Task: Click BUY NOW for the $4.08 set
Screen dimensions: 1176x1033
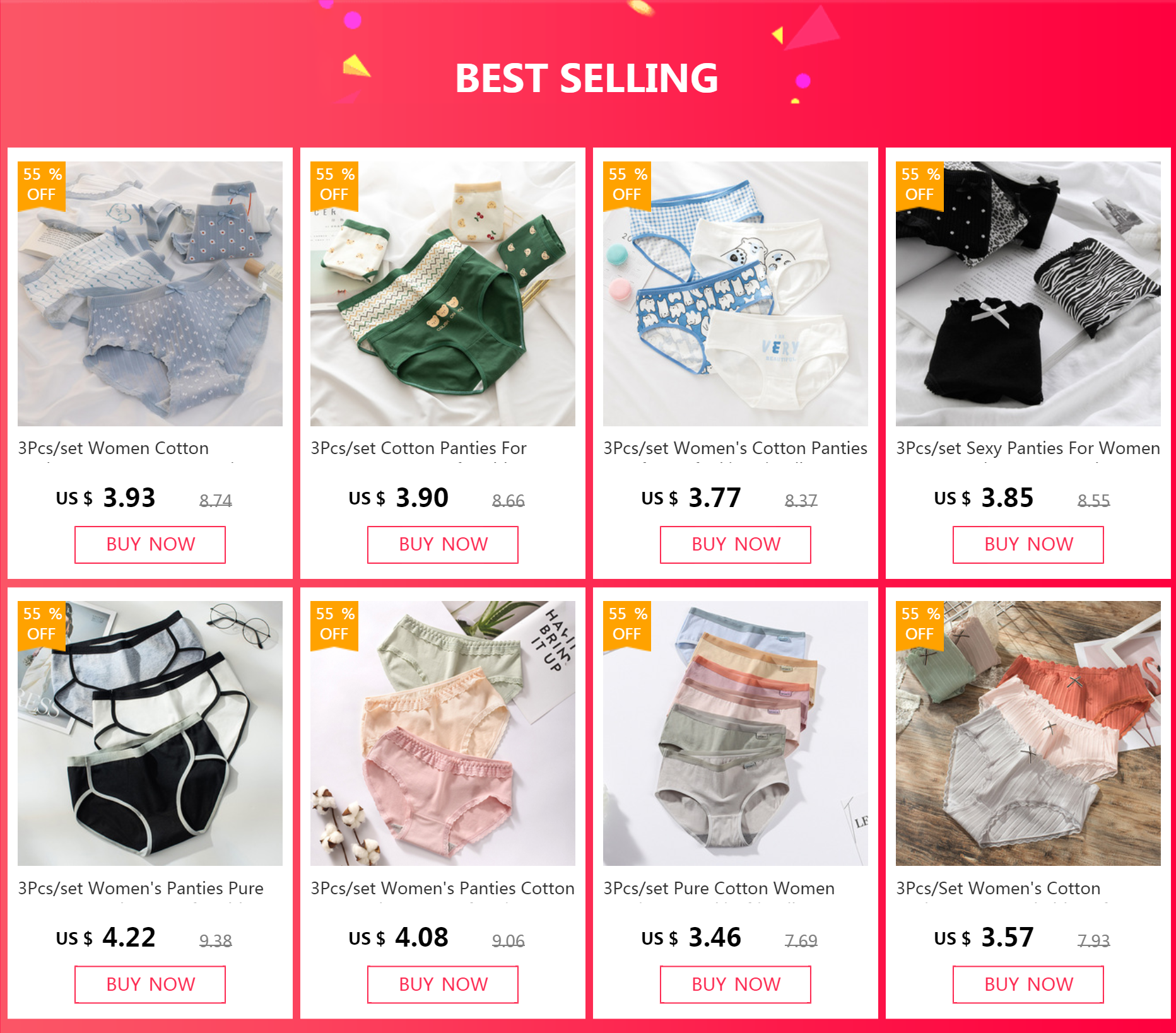Action: click(x=443, y=984)
